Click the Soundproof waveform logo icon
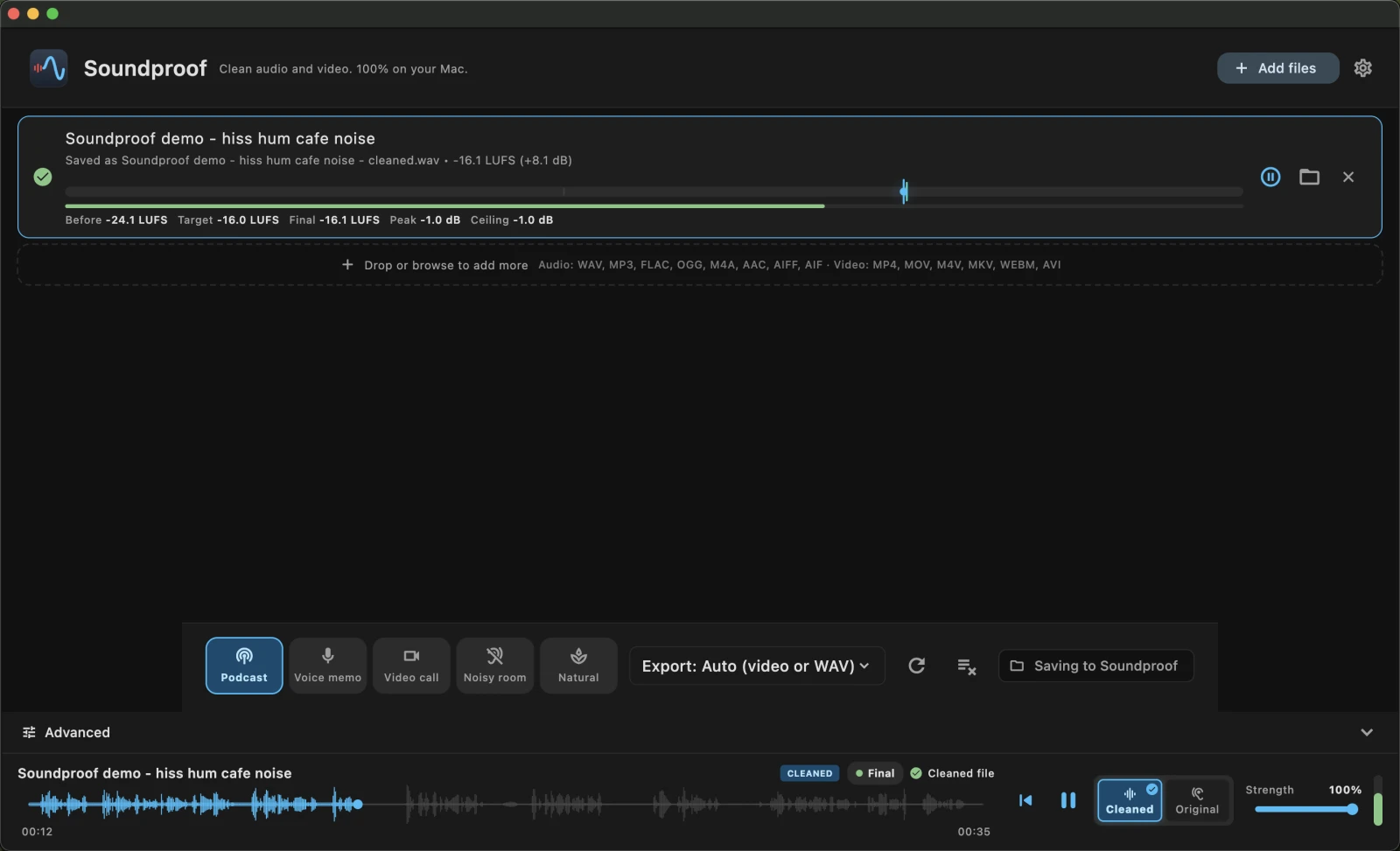This screenshot has height=851, width=1400. tap(48, 68)
